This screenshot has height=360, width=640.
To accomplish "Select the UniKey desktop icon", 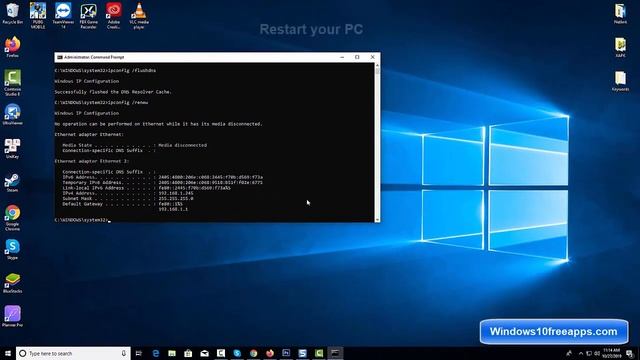I will pyautogui.click(x=12, y=148).
